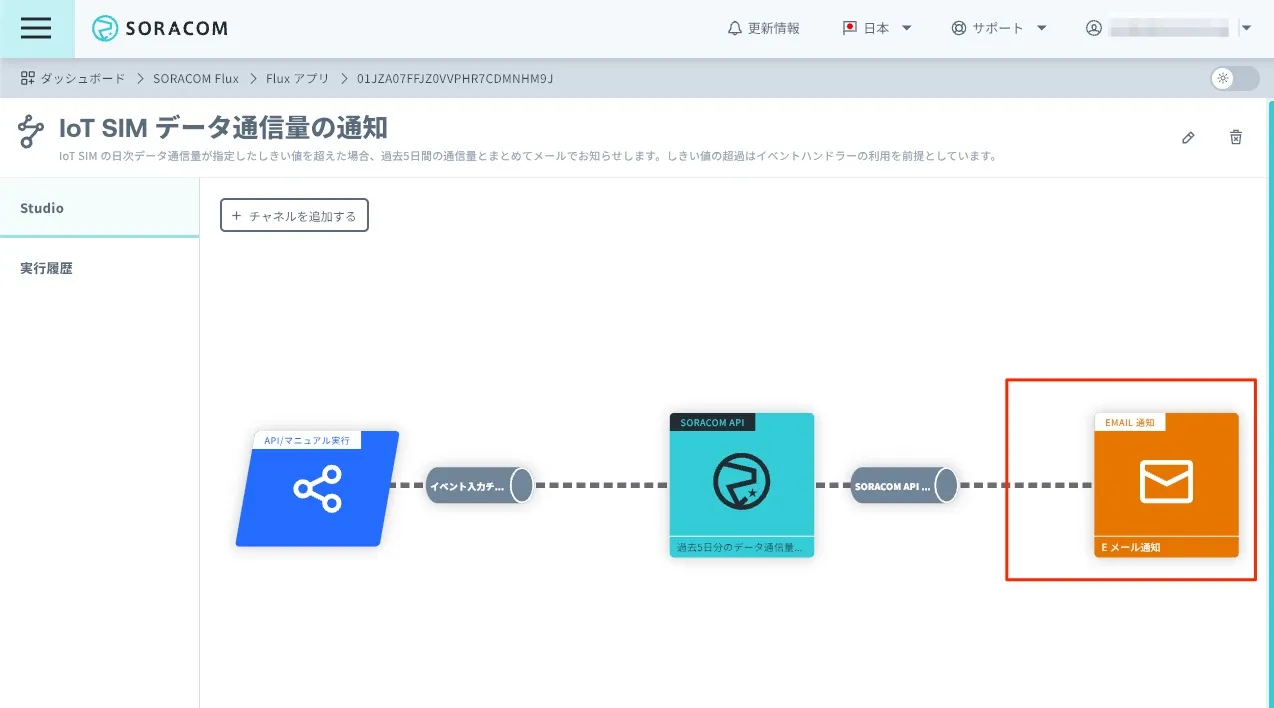The image size is (1274, 708).
Task: Click app ID 01JZA07FFJZ0VVPHR7CDMNHM9J breadcrumb
Action: click(x=455, y=78)
